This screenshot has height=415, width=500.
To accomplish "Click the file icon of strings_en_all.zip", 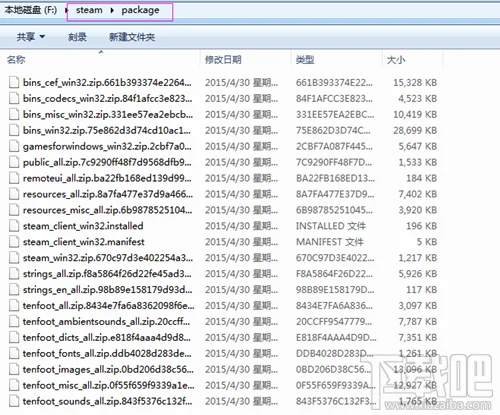I will pyautogui.click(x=14, y=290).
